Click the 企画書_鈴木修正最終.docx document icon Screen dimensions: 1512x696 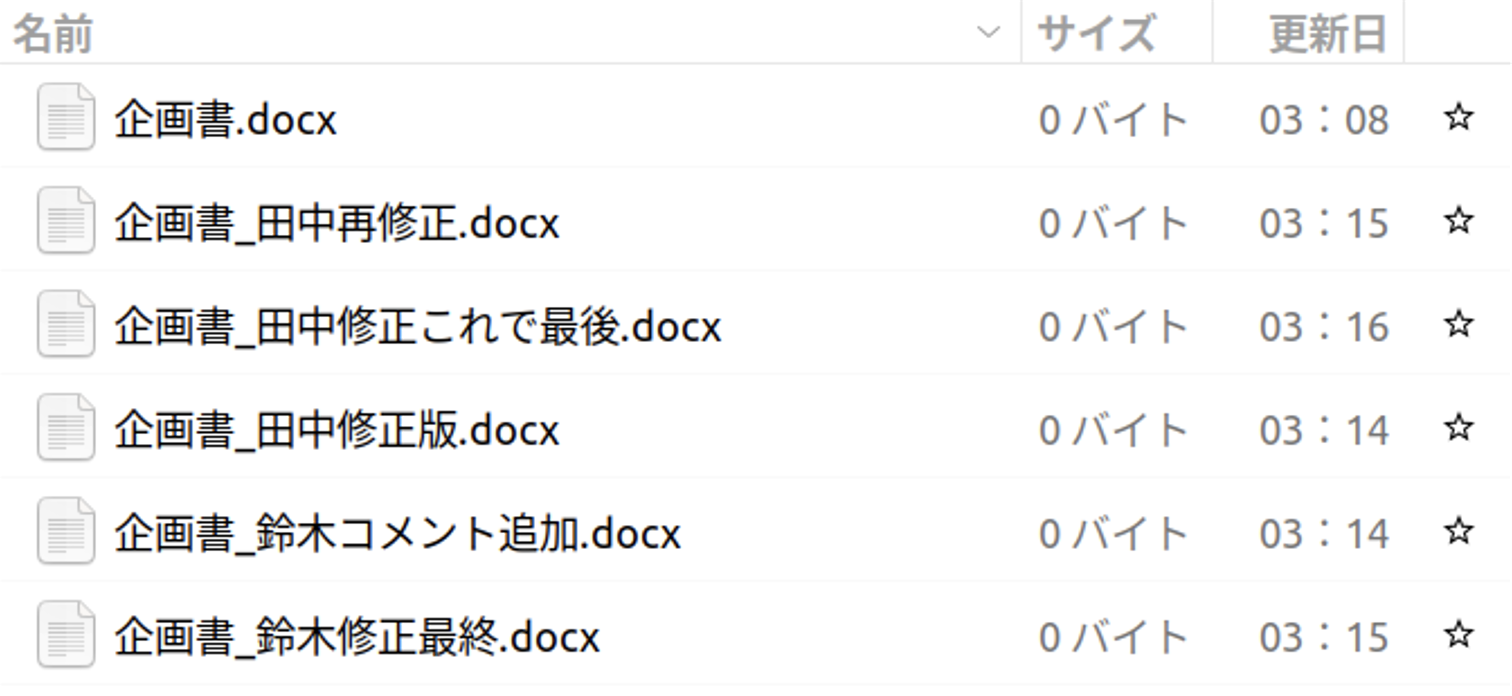coord(66,636)
